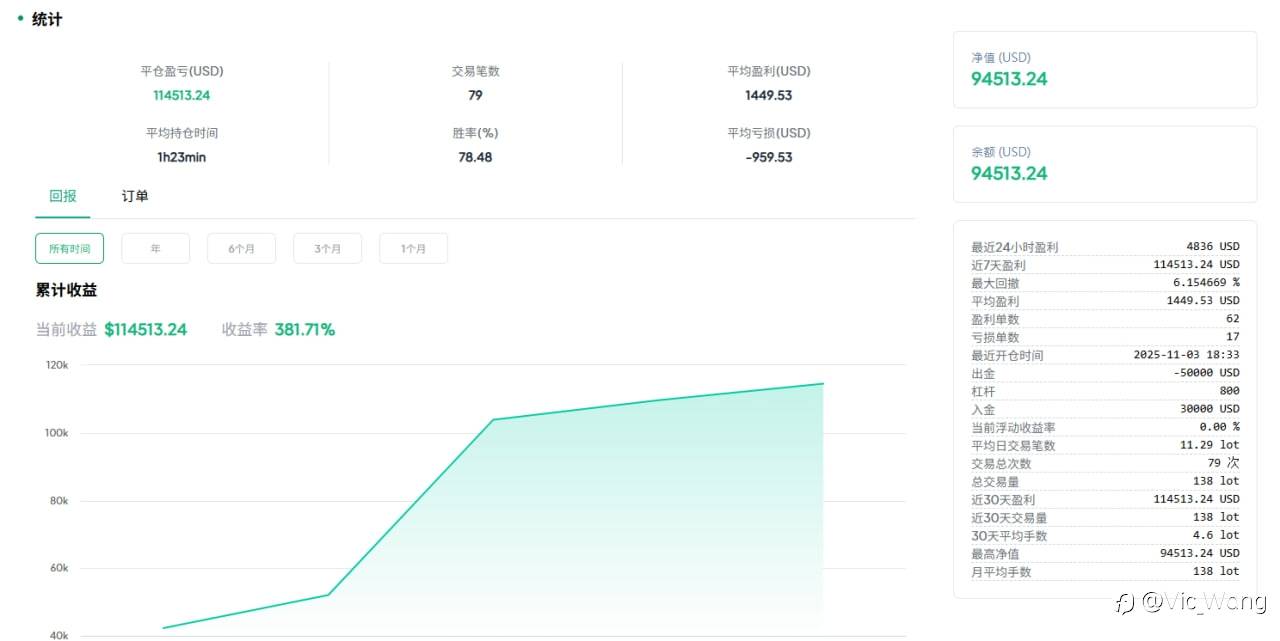
Task: Click the 100k axis label
Action: tap(56, 433)
